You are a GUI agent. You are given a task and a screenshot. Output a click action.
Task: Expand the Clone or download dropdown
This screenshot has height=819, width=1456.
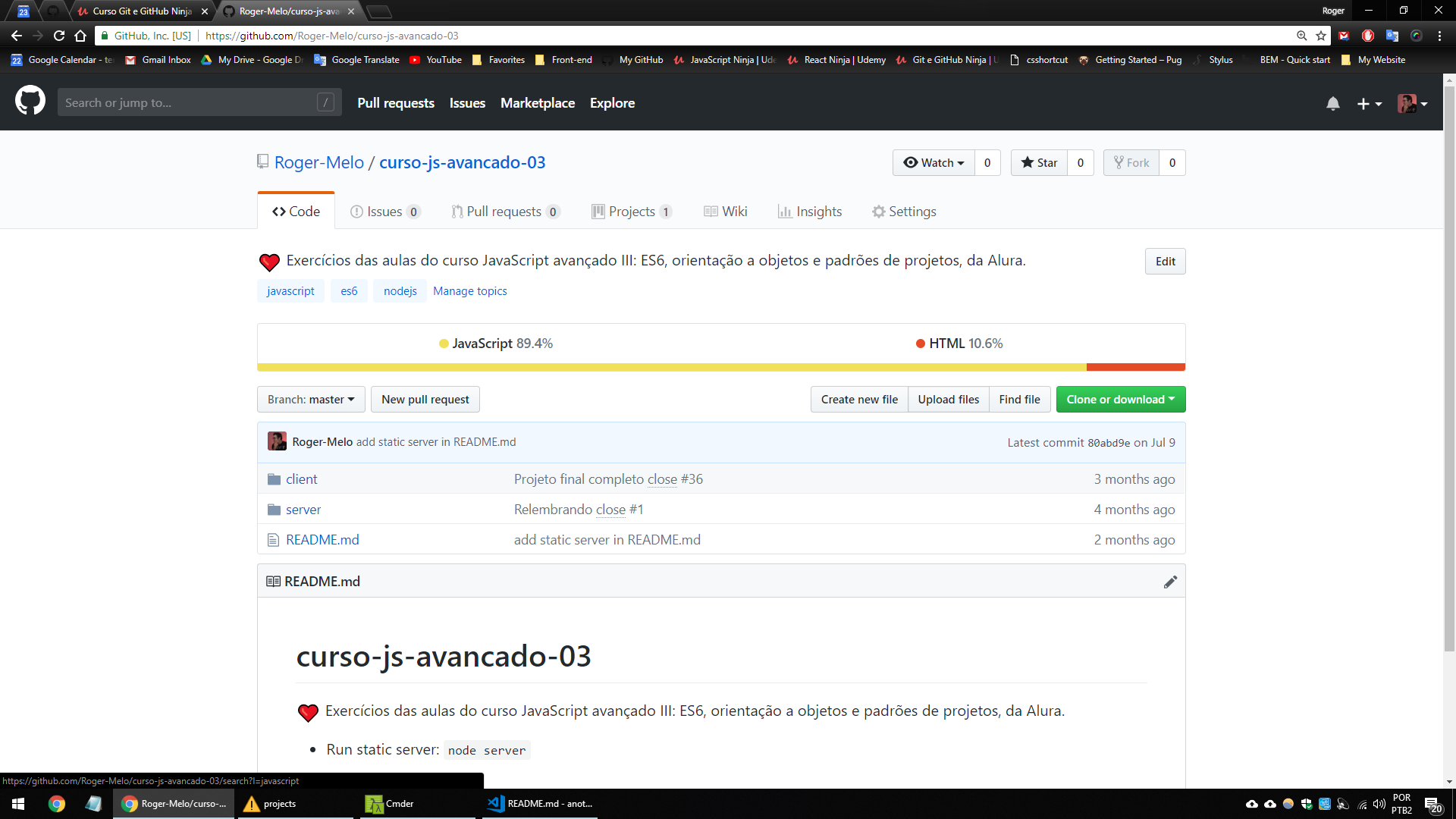click(1121, 400)
